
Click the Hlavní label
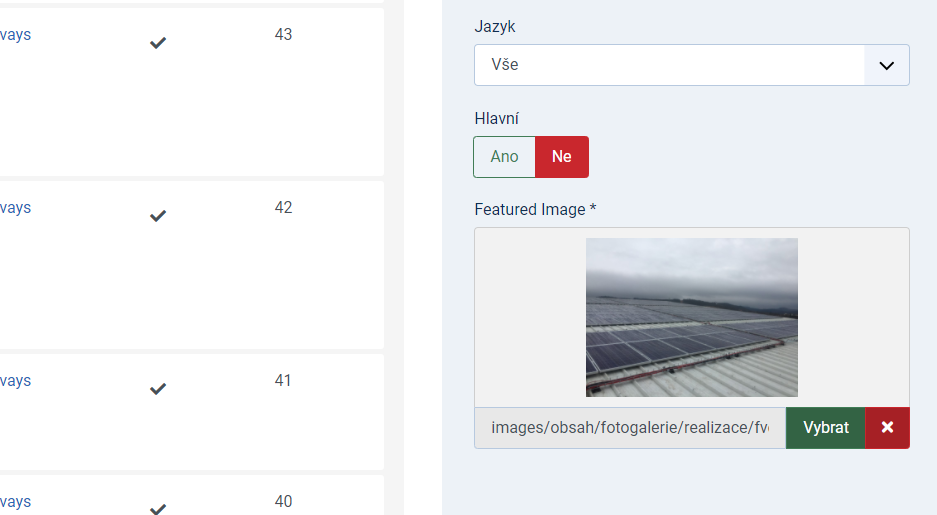point(497,118)
